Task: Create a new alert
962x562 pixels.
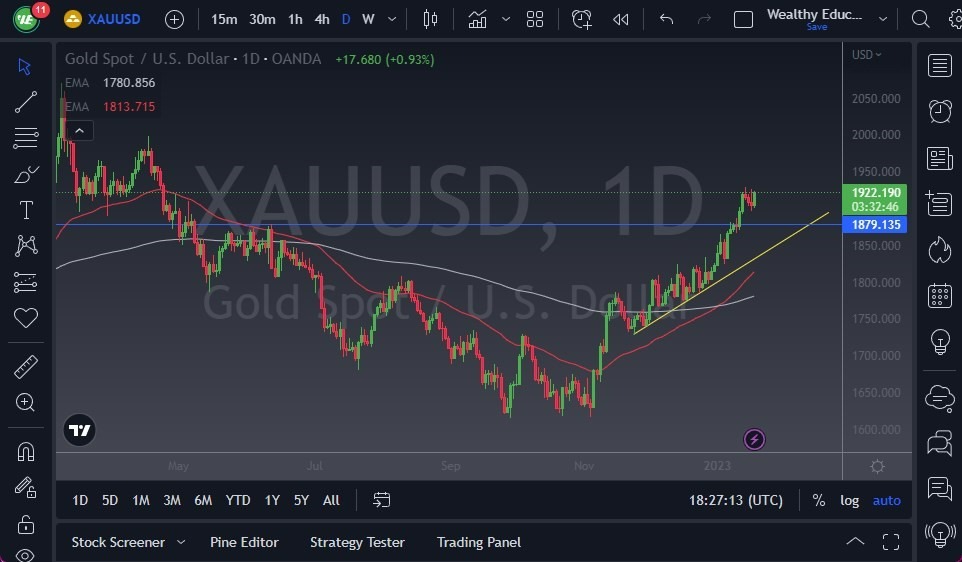Action: pos(582,20)
